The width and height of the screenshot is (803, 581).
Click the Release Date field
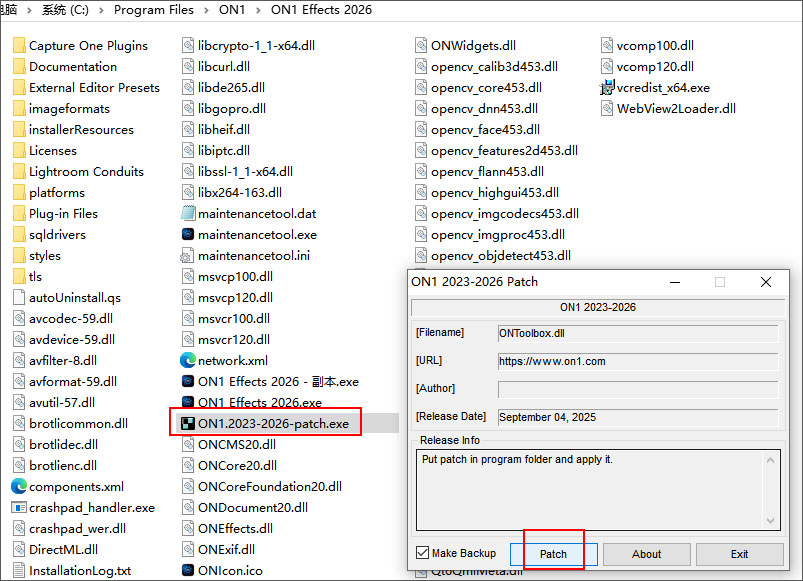pos(638,417)
